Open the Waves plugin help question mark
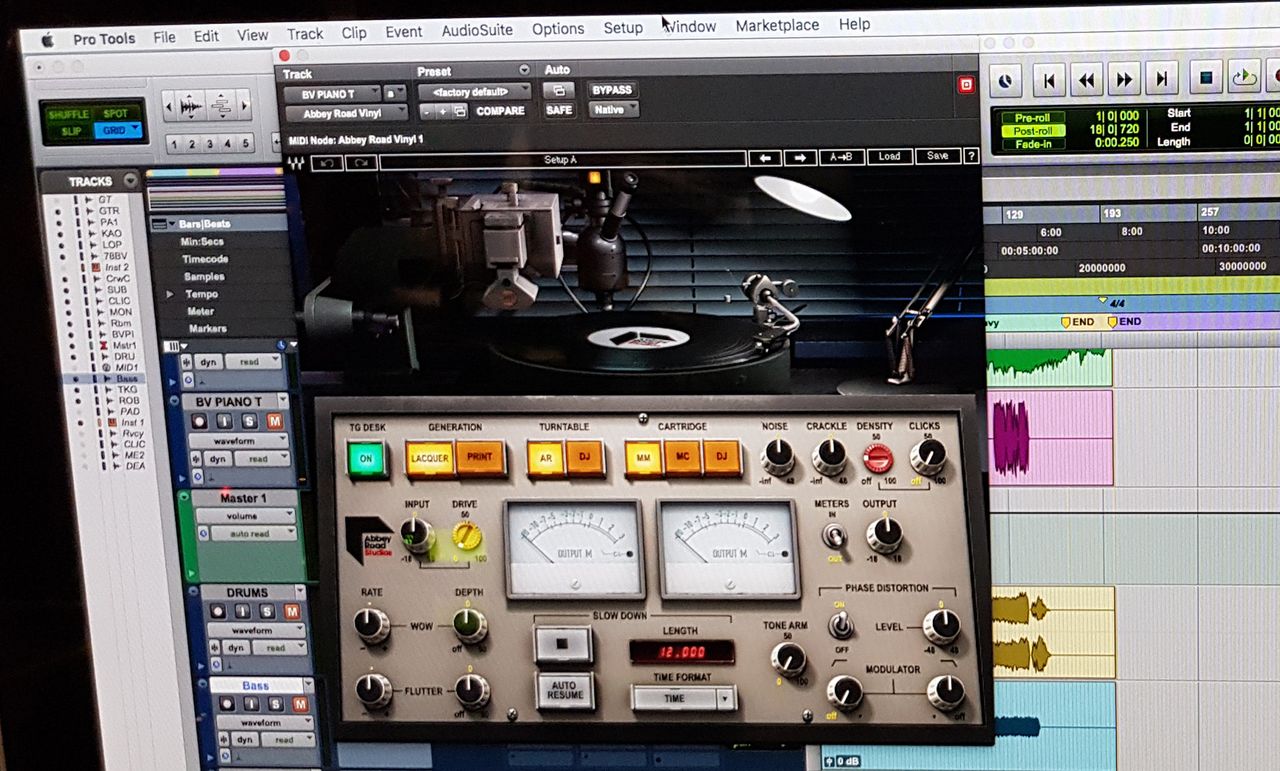The image size is (1280, 771). tap(970, 156)
